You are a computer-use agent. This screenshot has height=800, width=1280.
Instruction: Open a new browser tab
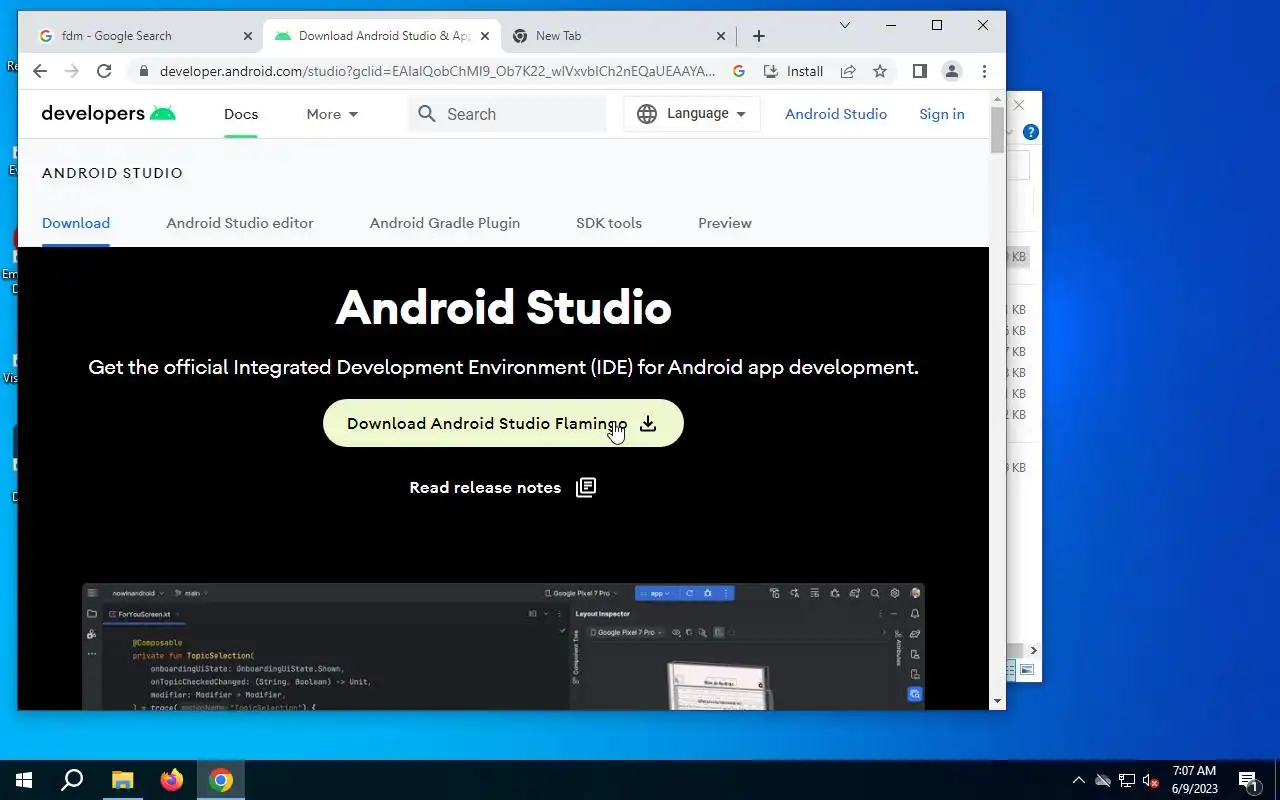[759, 36]
